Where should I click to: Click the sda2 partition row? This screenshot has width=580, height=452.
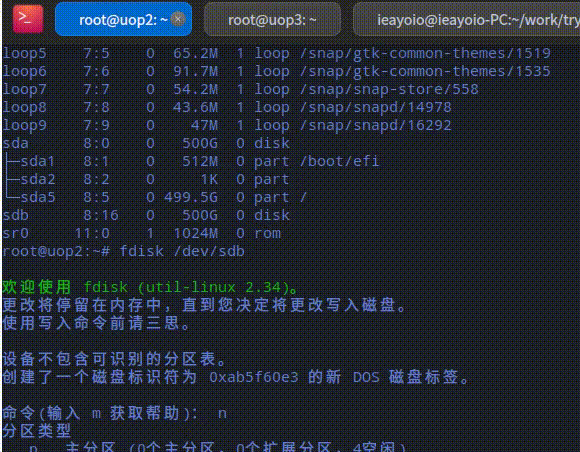(146, 179)
